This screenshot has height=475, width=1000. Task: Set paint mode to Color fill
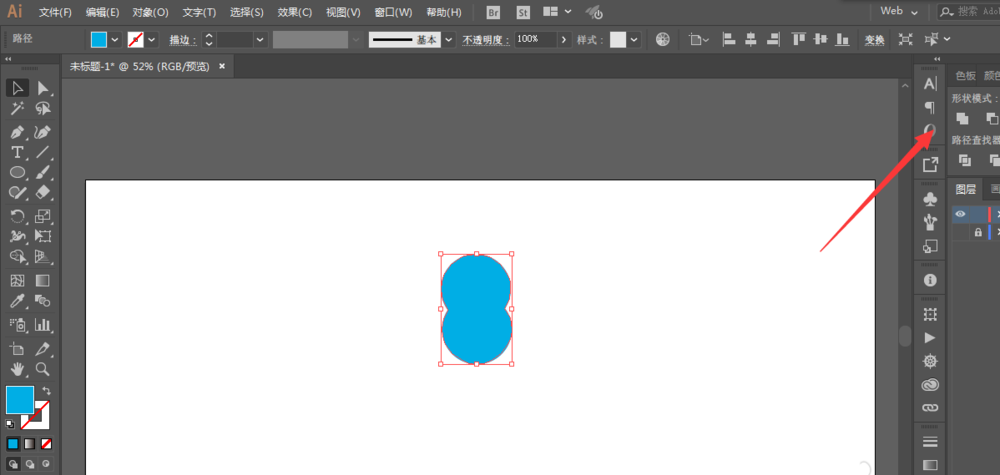coord(13,444)
